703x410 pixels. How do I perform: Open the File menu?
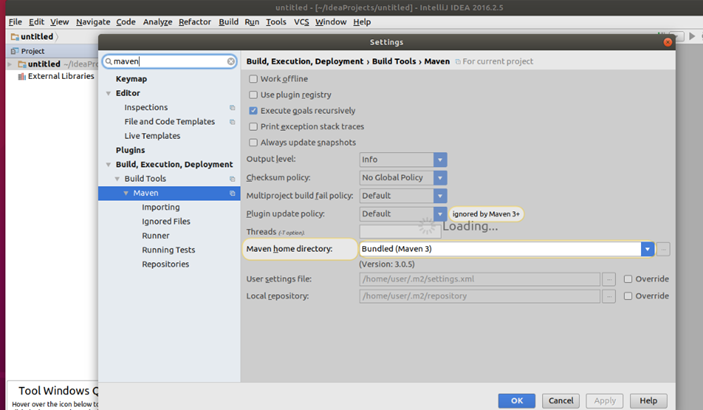[15, 22]
